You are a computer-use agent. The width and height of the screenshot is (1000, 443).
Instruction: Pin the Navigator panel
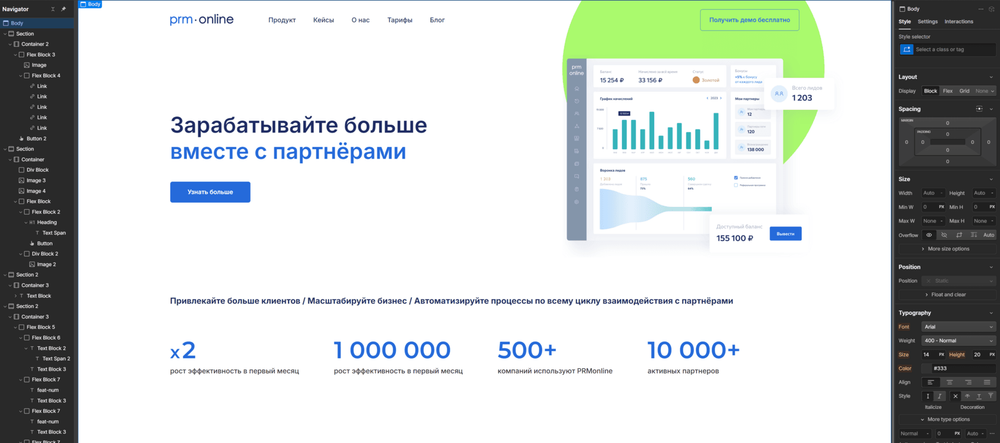click(64, 8)
